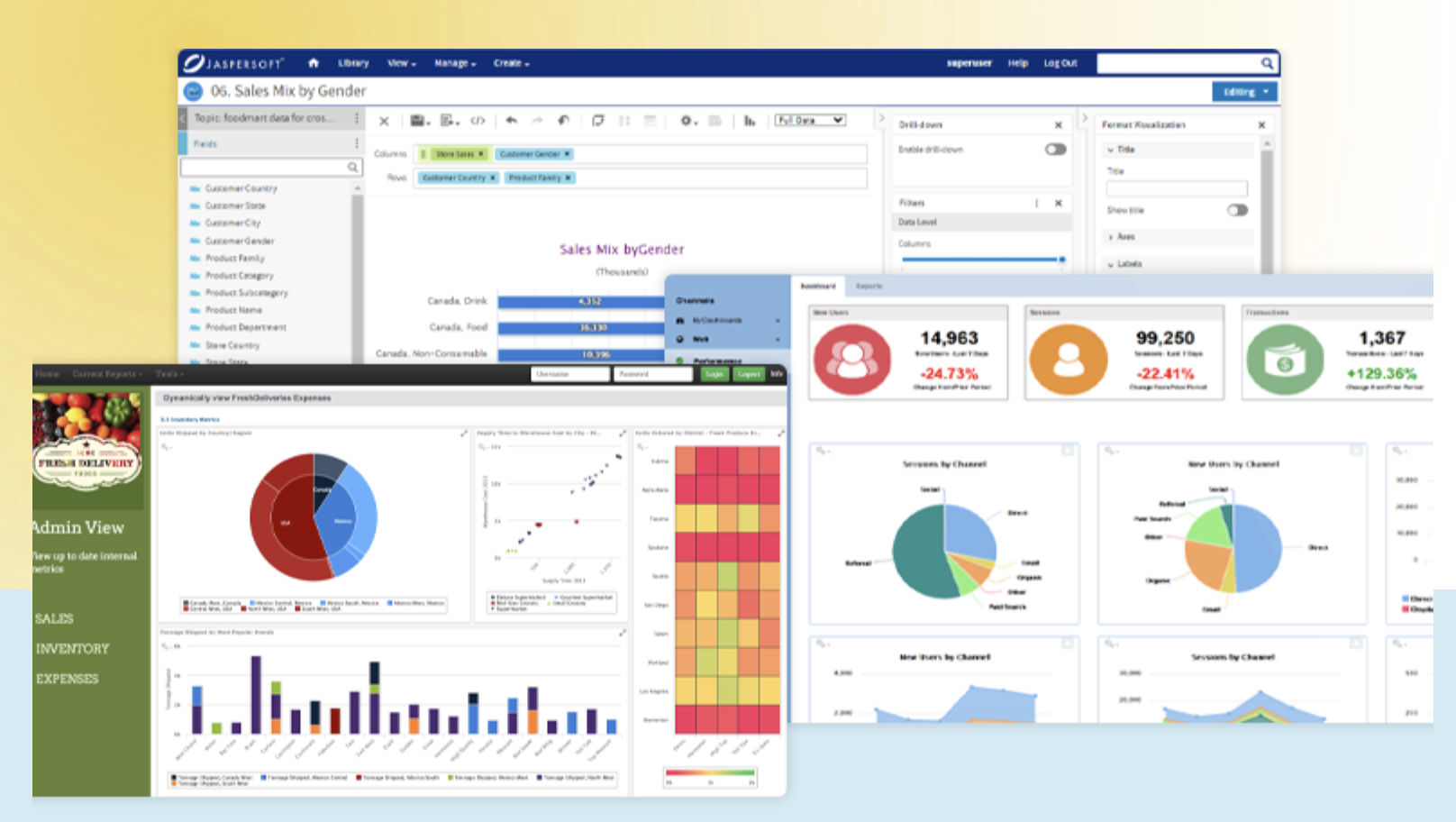This screenshot has height=822, width=1456.
Task: Toggle the Enable drill-down switch
Action: coord(1055,150)
